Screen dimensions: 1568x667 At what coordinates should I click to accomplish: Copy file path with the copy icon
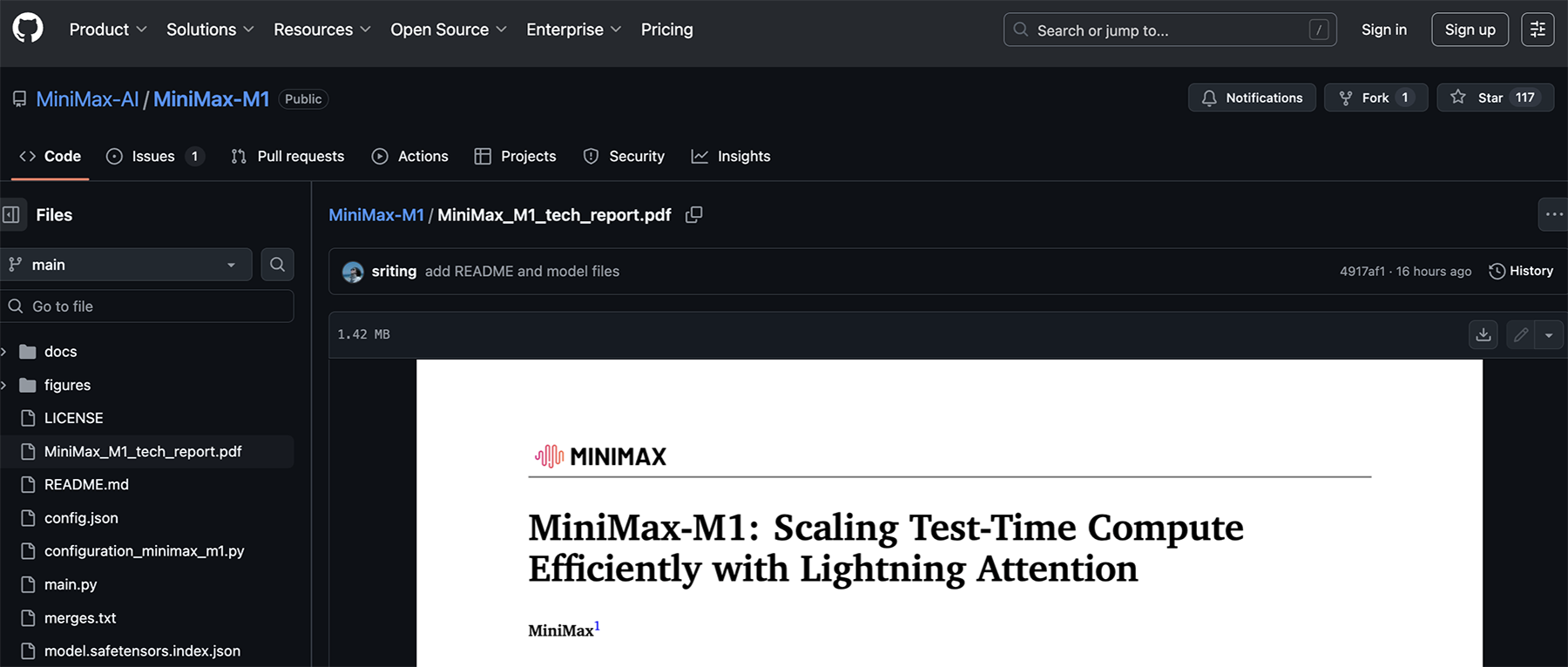pos(693,215)
